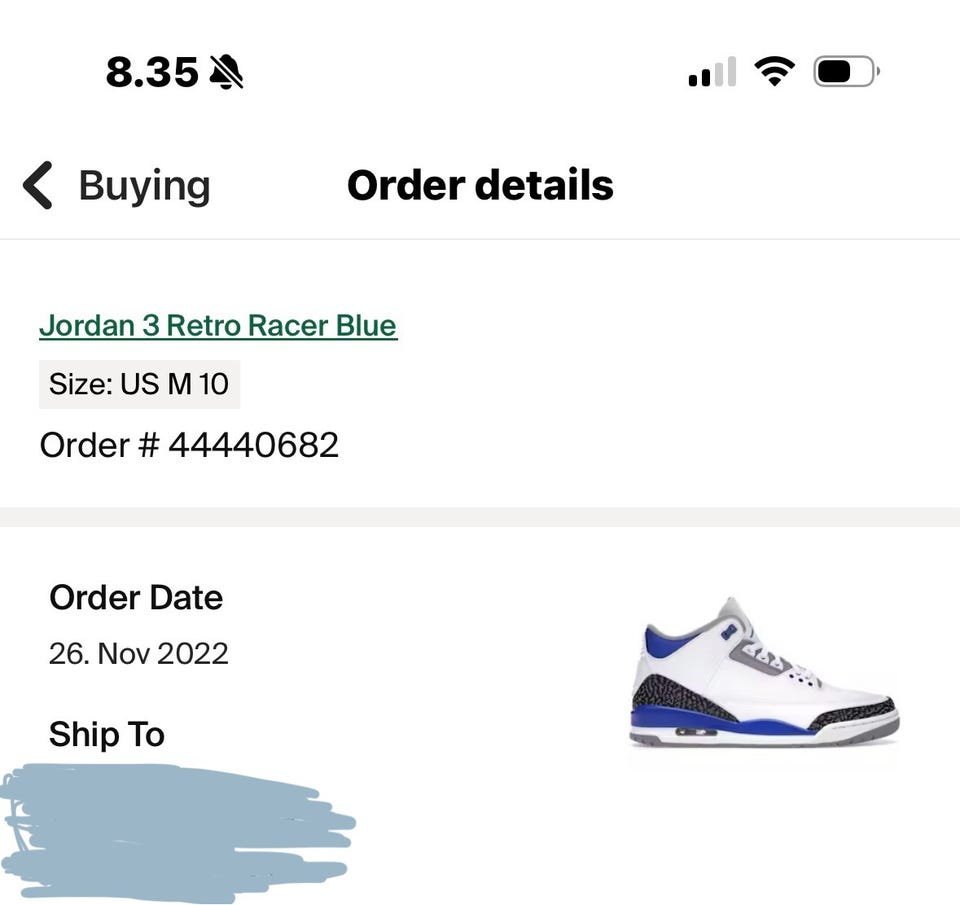Go back to the Buying screen label
The image size is (960, 905).
click(144, 186)
